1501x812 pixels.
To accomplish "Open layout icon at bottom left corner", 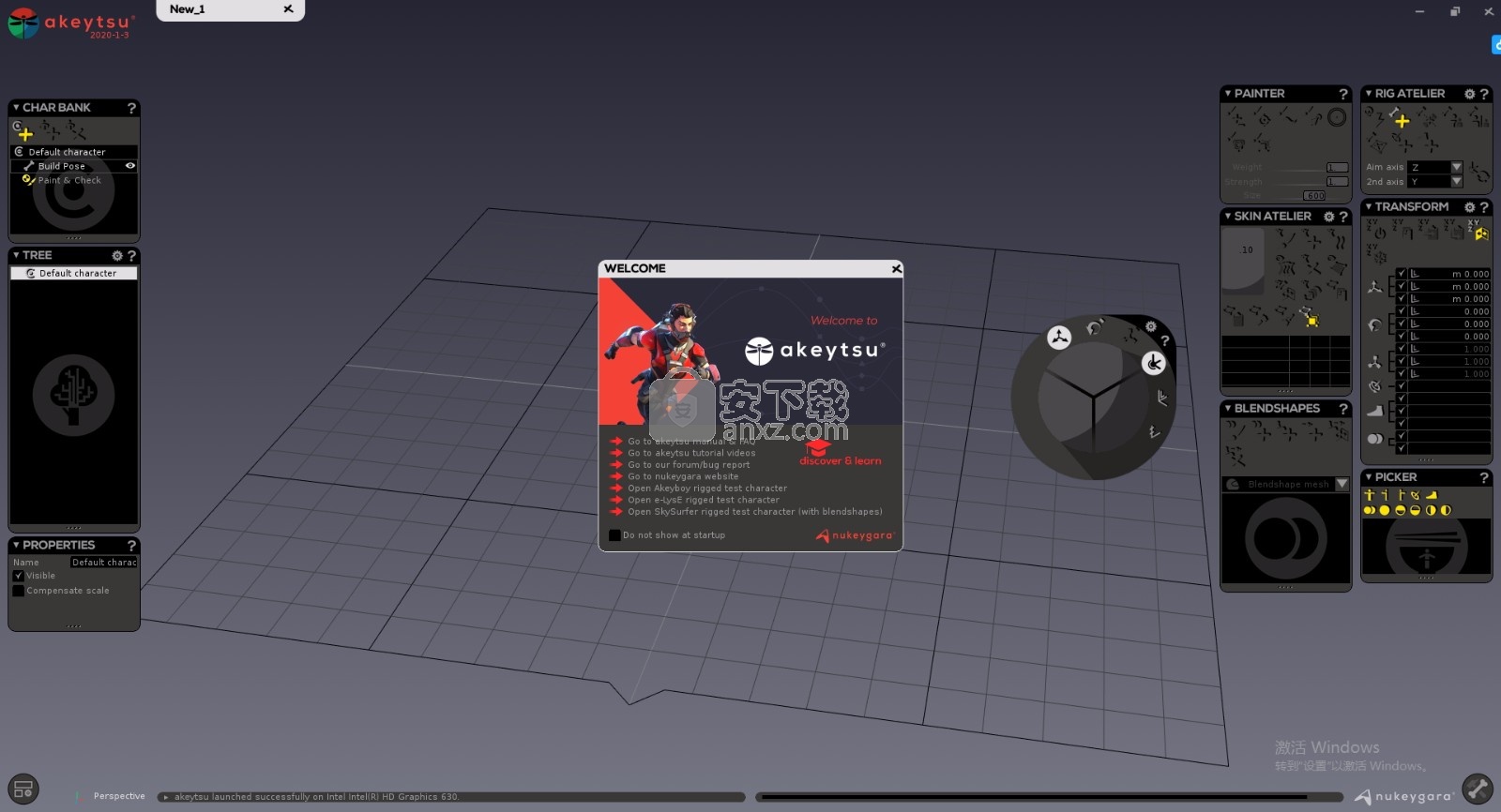I will (23, 789).
